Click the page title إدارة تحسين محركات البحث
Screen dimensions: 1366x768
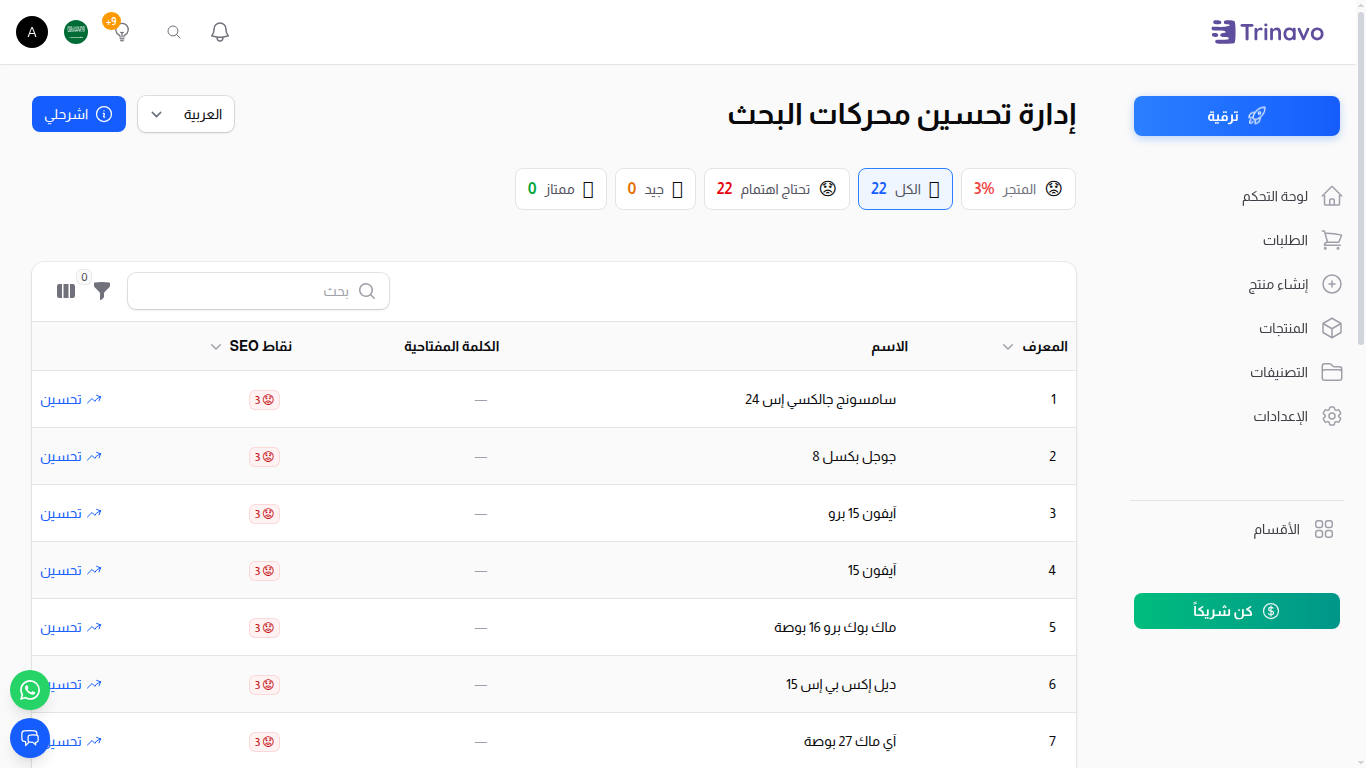[902, 115]
